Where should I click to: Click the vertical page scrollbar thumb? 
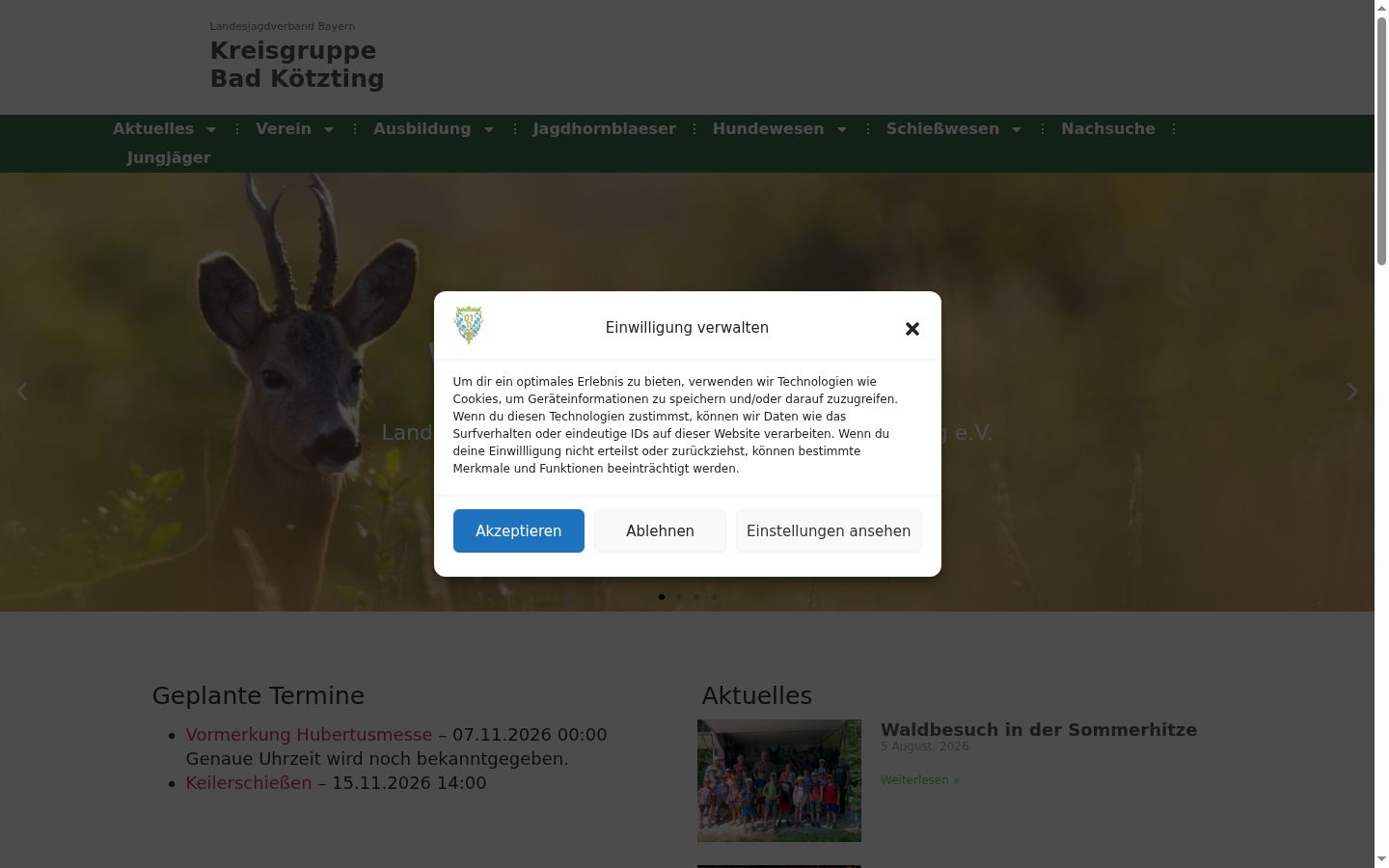point(1381,140)
